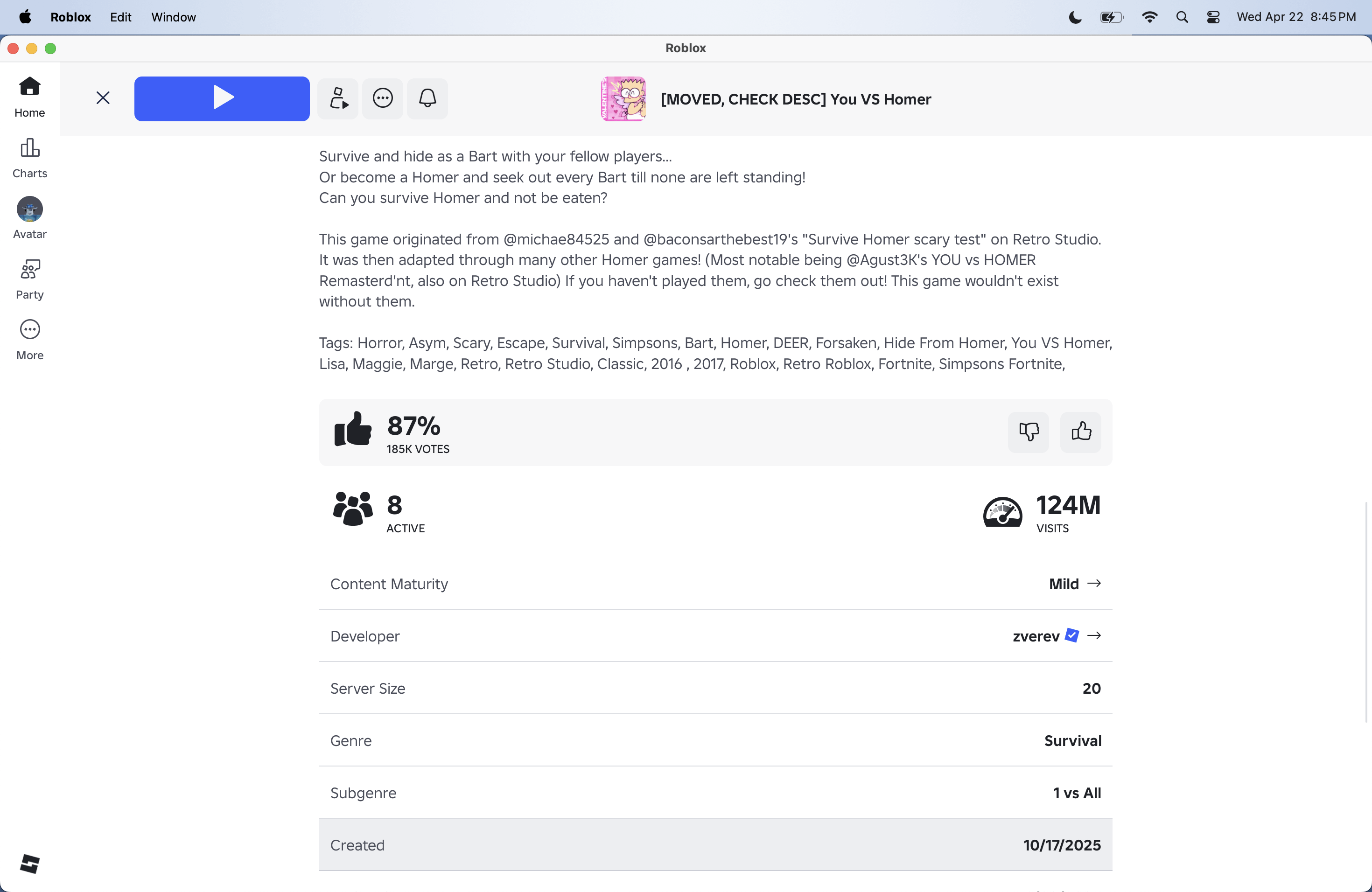The width and height of the screenshot is (1372, 892).
Task: Click the page scrollbar on right edge
Action: point(1365,611)
